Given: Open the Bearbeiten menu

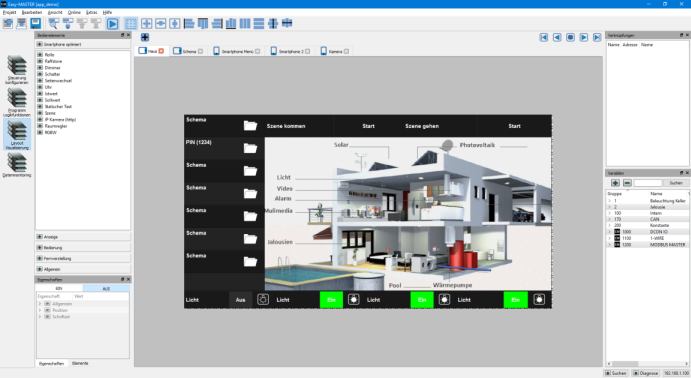Looking at the screenshot, I should click(x=32, y=12).
